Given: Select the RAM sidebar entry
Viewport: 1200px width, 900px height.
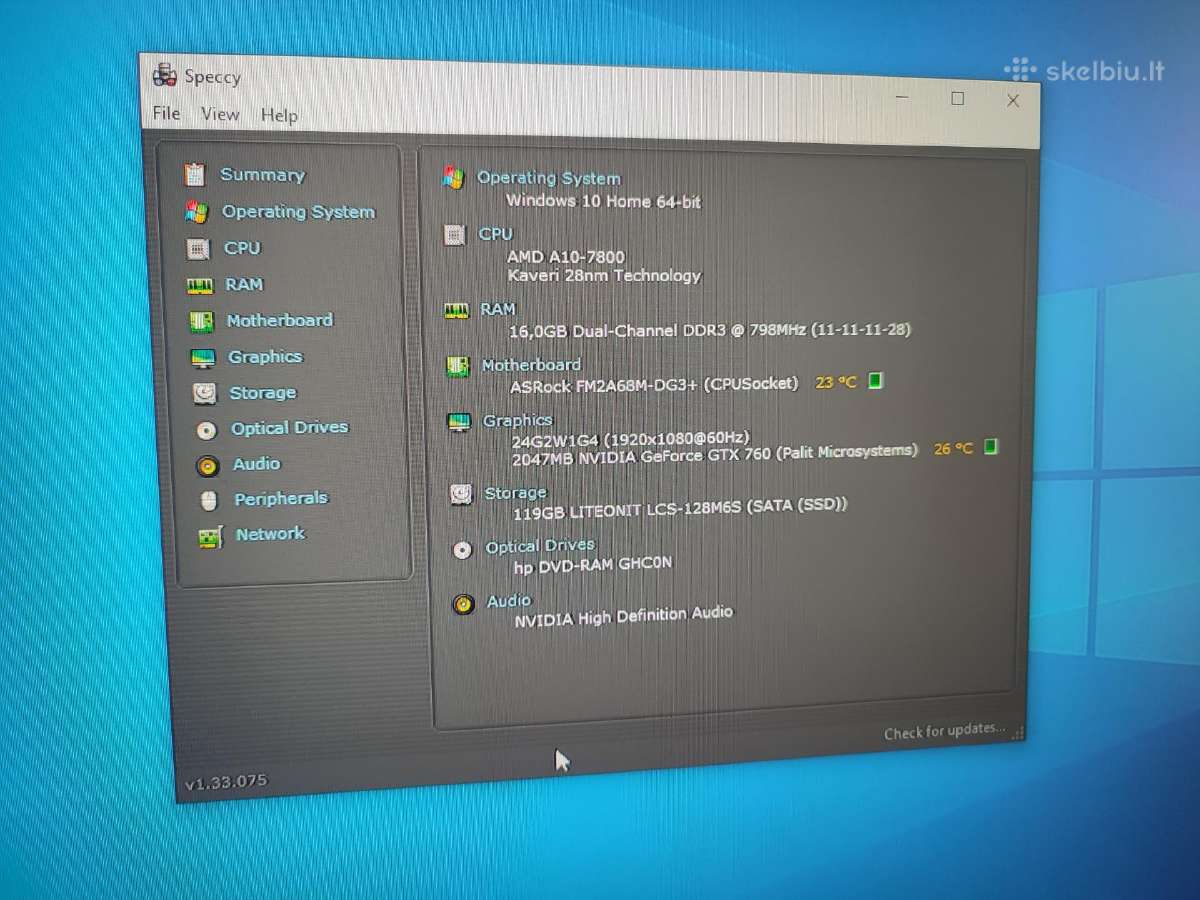Looking at the screenshot, I should 244,284.
